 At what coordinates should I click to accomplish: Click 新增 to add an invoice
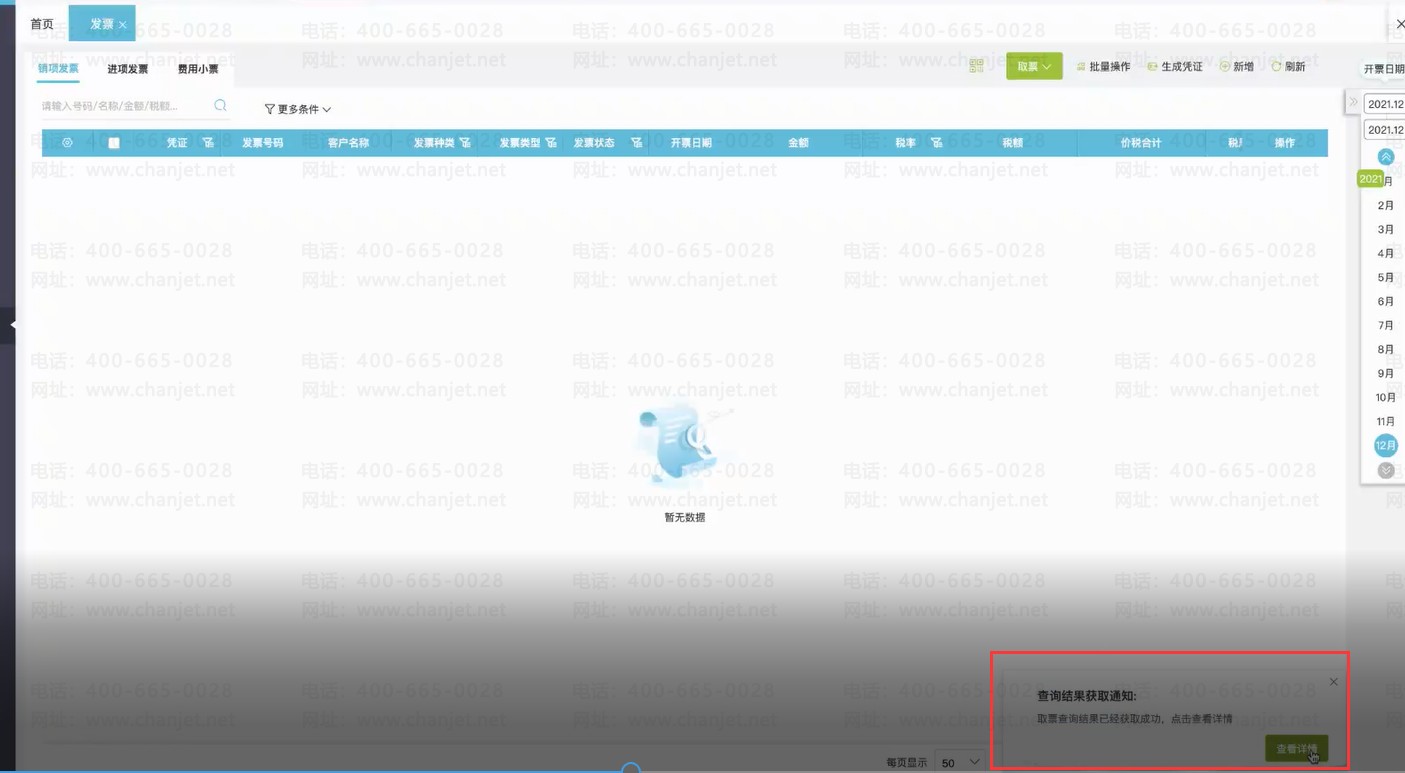(1237, 67)
